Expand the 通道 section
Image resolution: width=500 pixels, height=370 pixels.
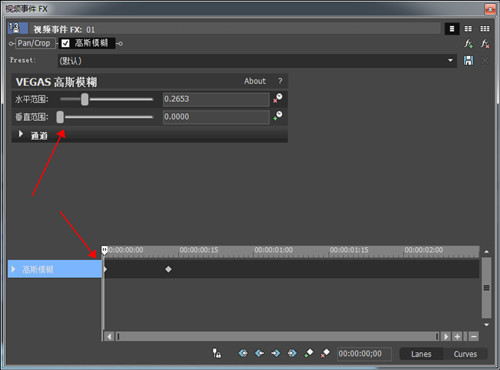point(21,134)
